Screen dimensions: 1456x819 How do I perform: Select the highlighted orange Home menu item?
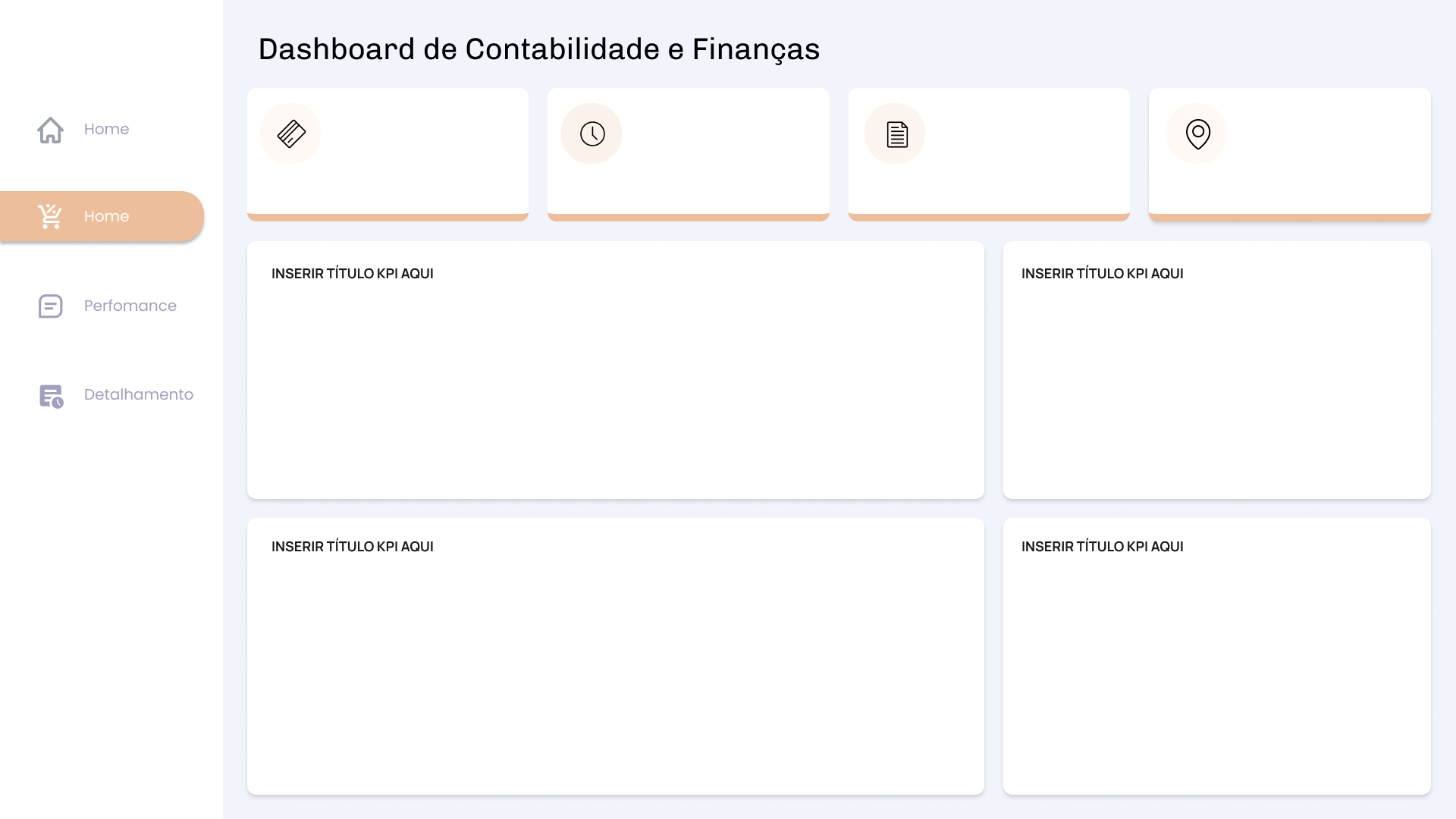click(101, 216)
